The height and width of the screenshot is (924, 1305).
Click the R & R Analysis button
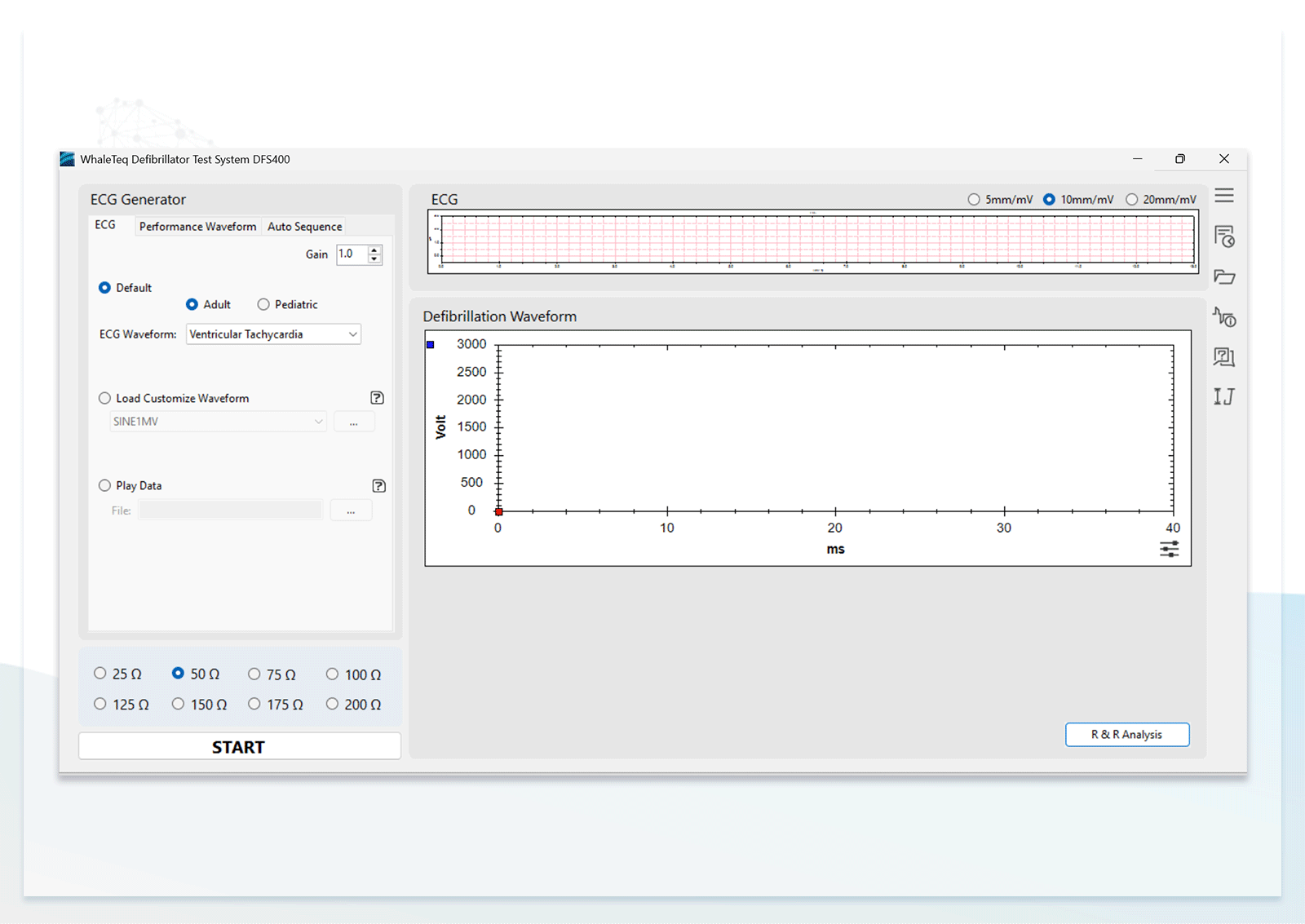(x=1126, y=735)
